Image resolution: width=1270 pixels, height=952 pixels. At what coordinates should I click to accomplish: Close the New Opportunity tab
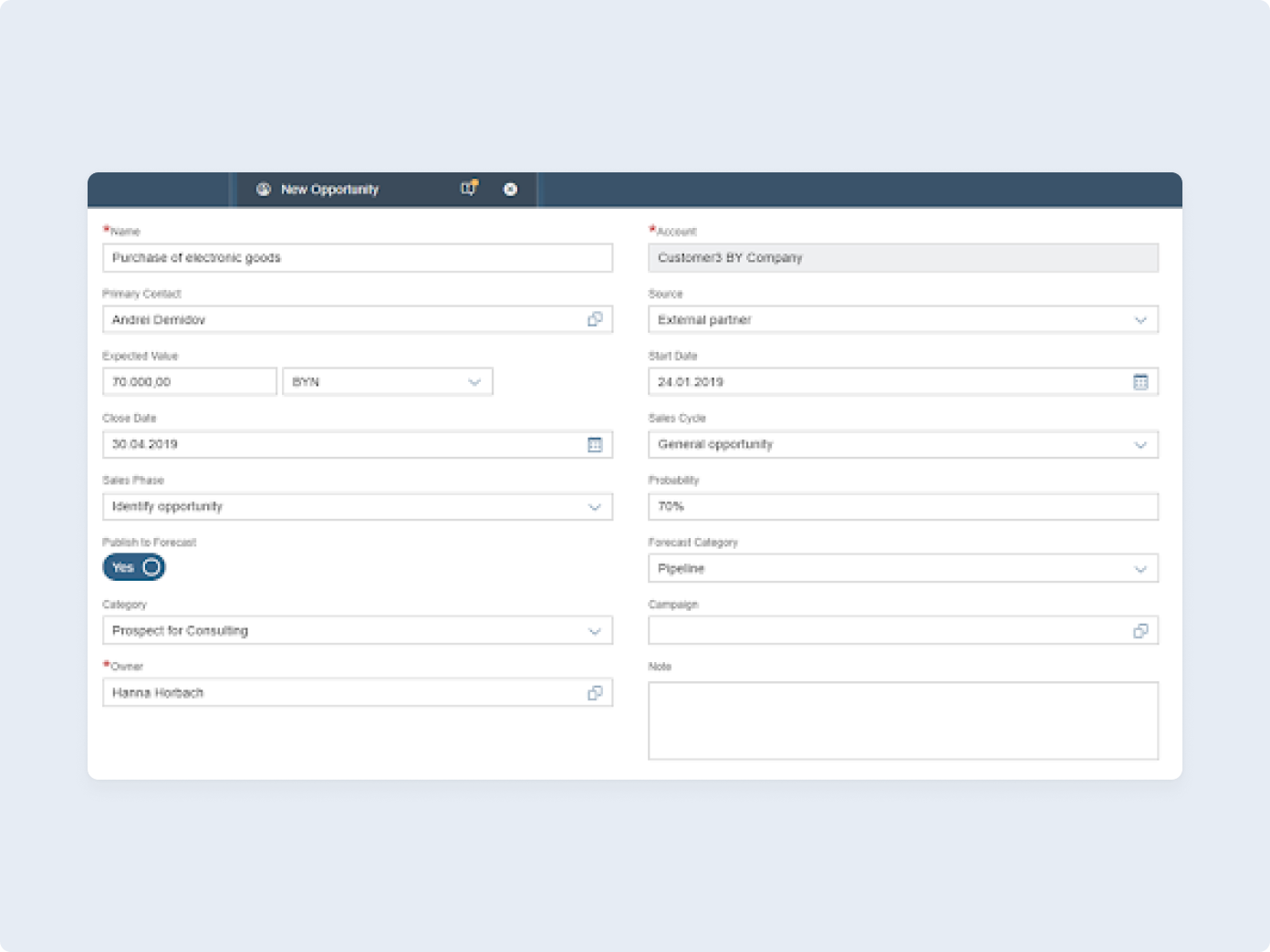tap(511, 190)
